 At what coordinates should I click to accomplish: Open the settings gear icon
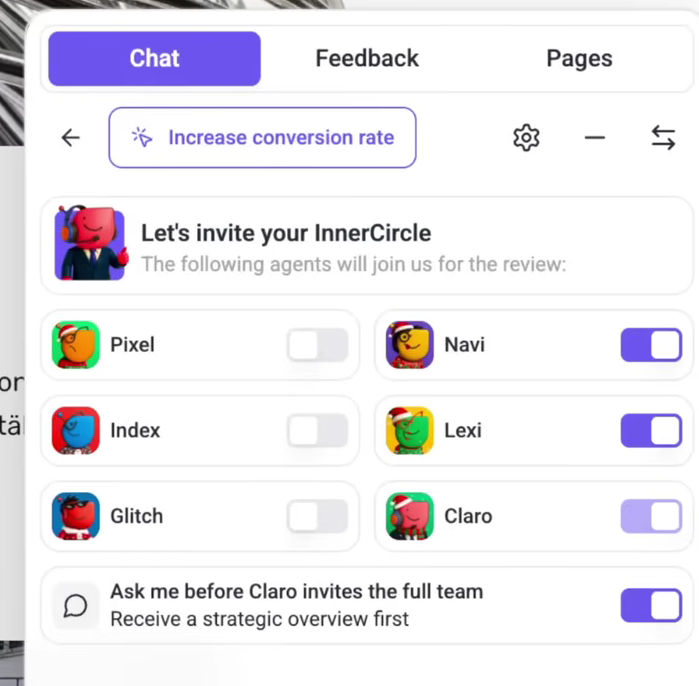526,137
